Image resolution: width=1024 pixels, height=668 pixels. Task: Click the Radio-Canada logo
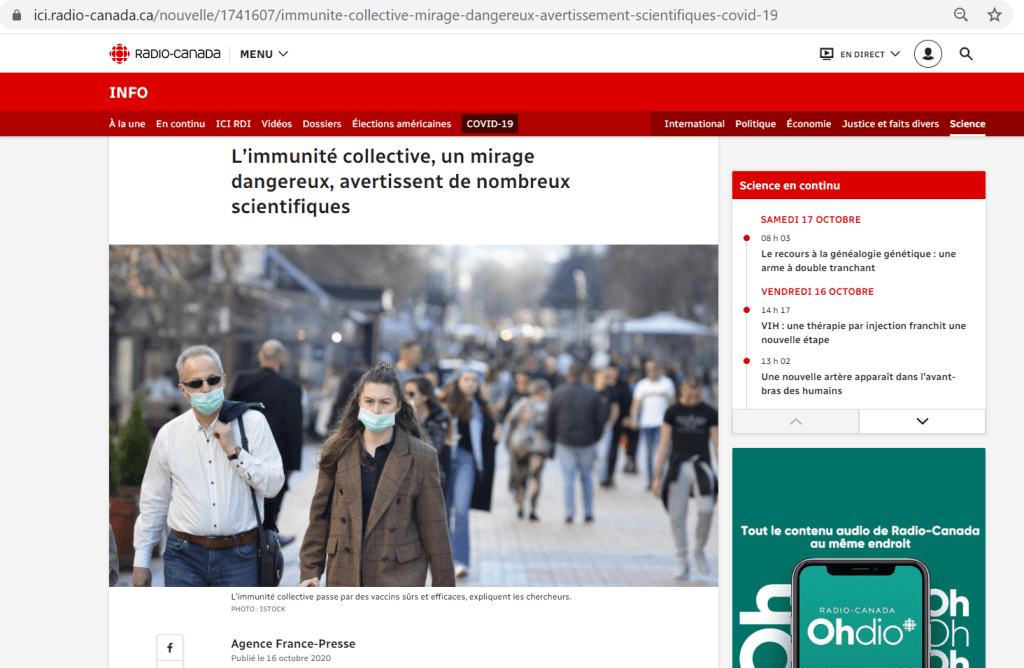(x=165, y=54)
